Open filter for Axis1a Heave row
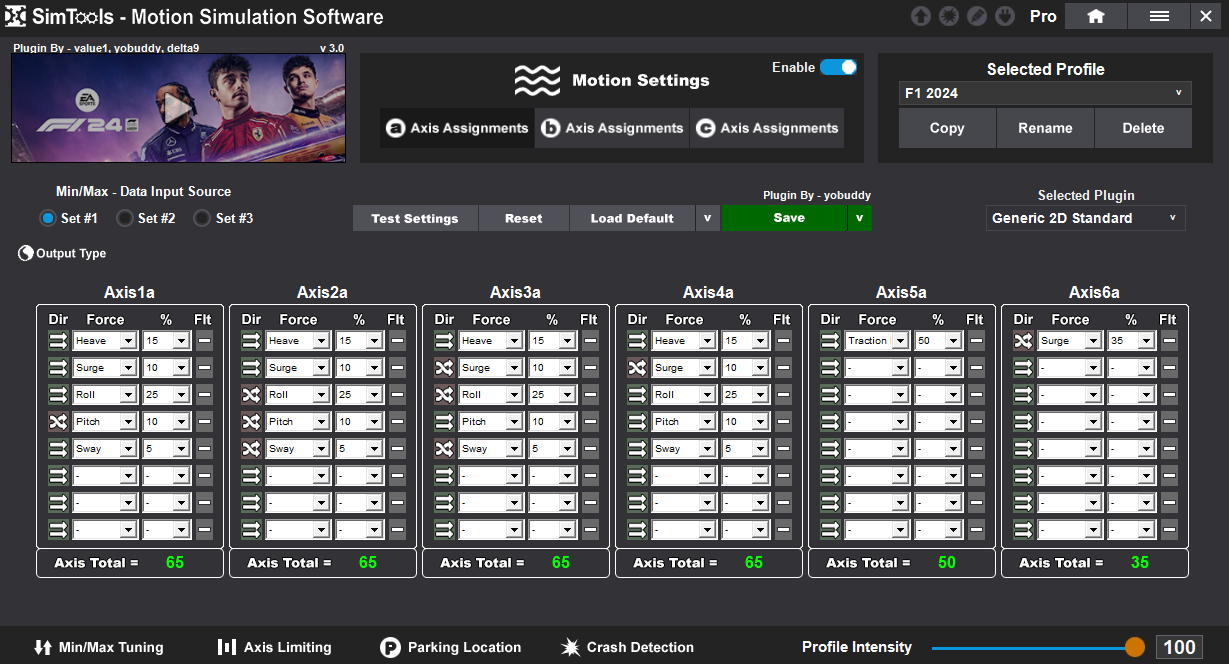Viewport: 1229px width, 664px height. 204,341
